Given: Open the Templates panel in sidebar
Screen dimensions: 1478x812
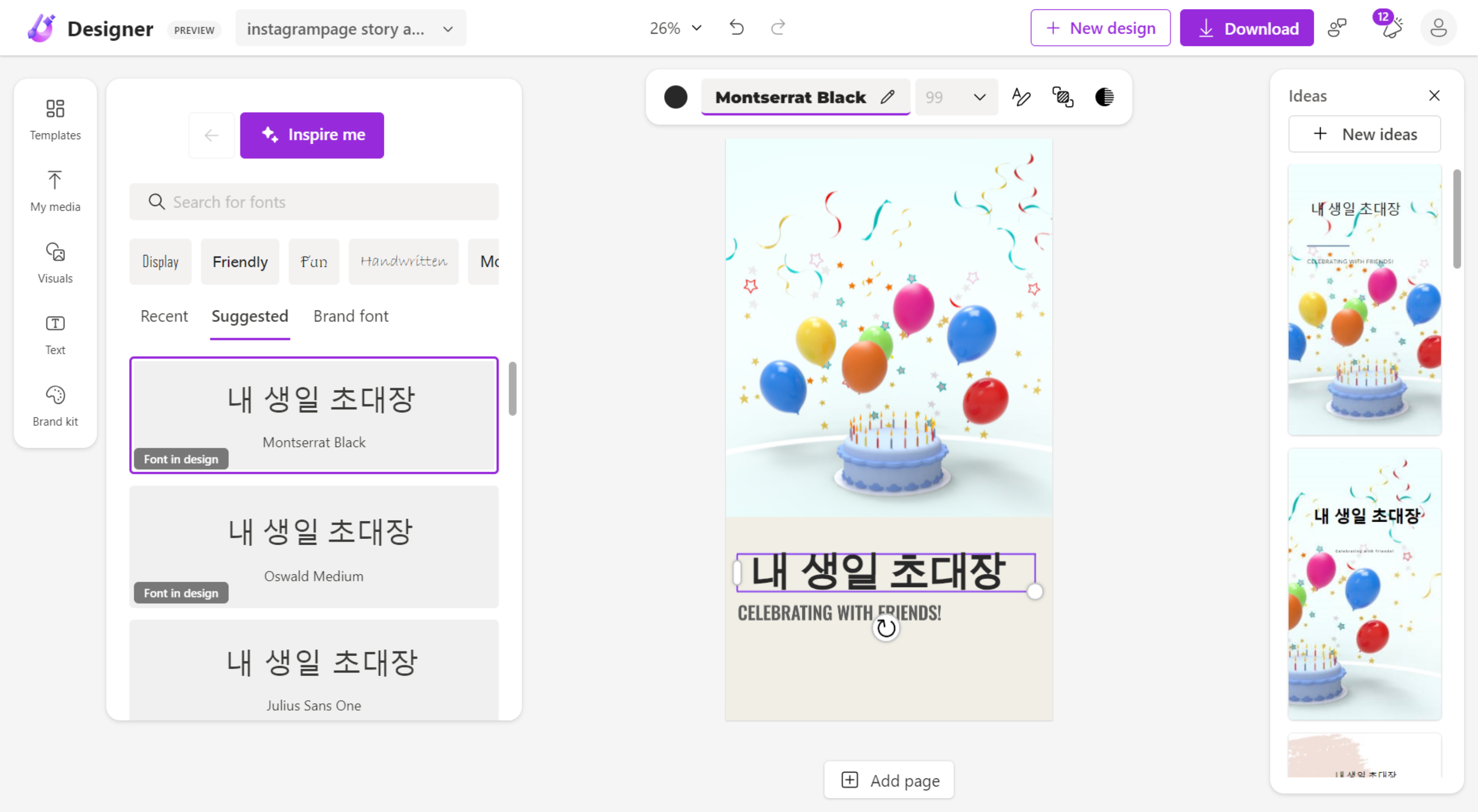Looking at the screenshot, I should pos(55,119).
